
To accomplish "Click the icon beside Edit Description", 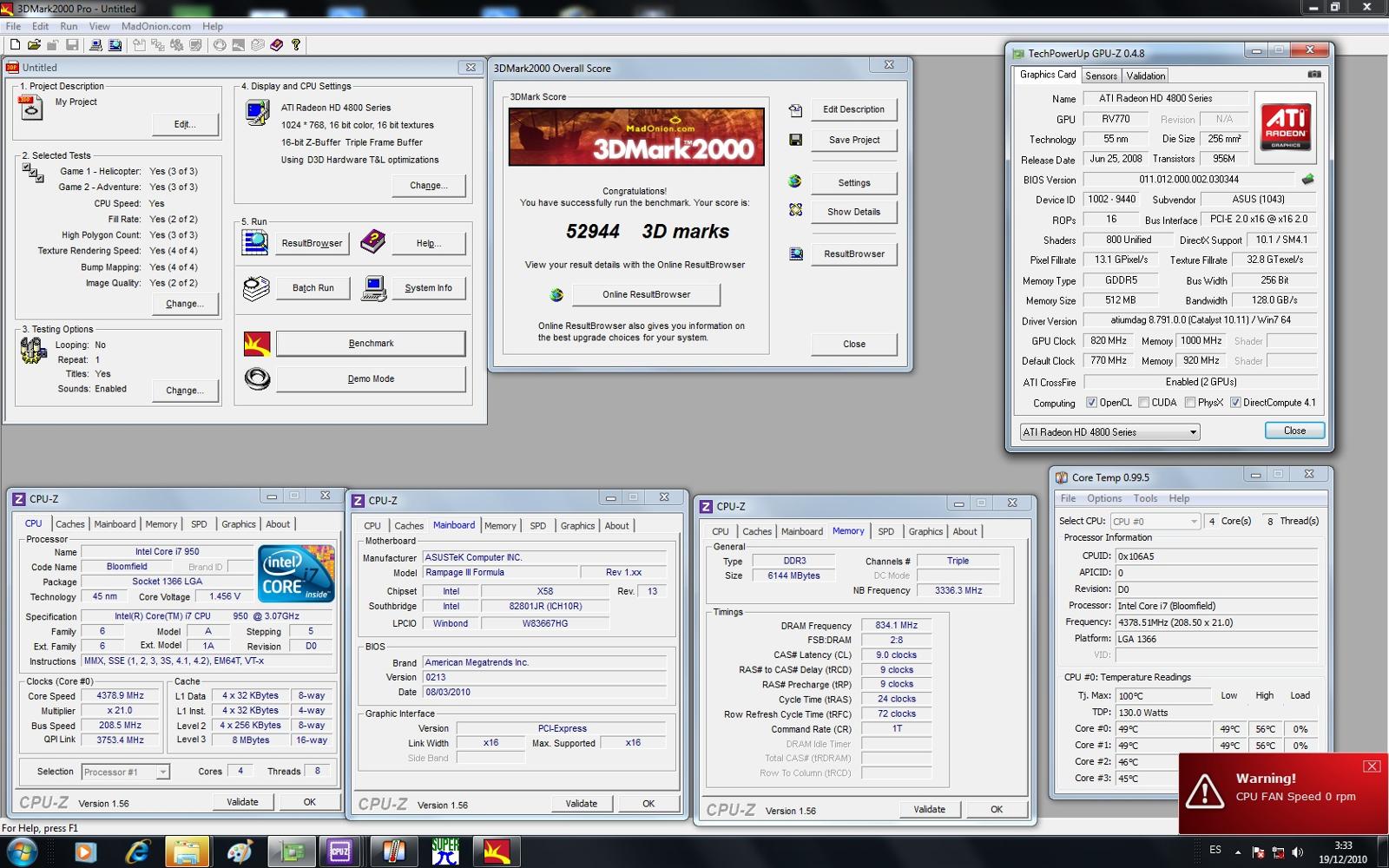I will [795, 110].
